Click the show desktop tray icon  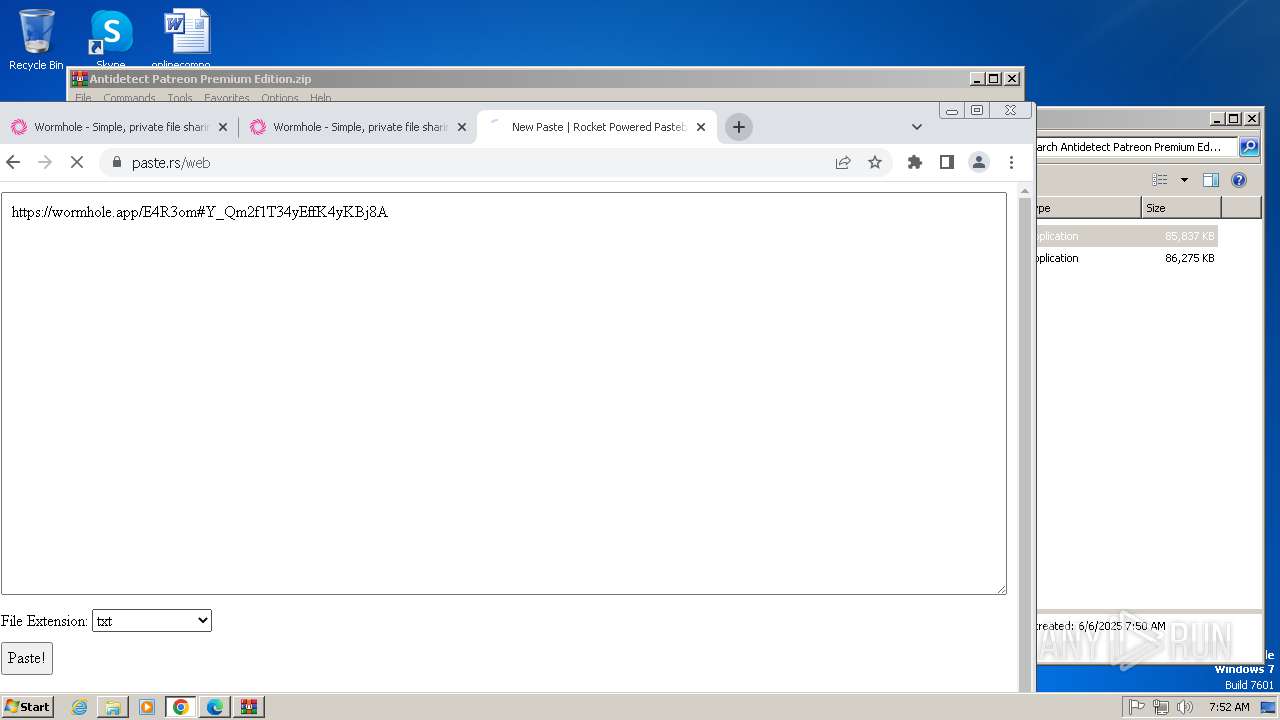[1268, 707]
